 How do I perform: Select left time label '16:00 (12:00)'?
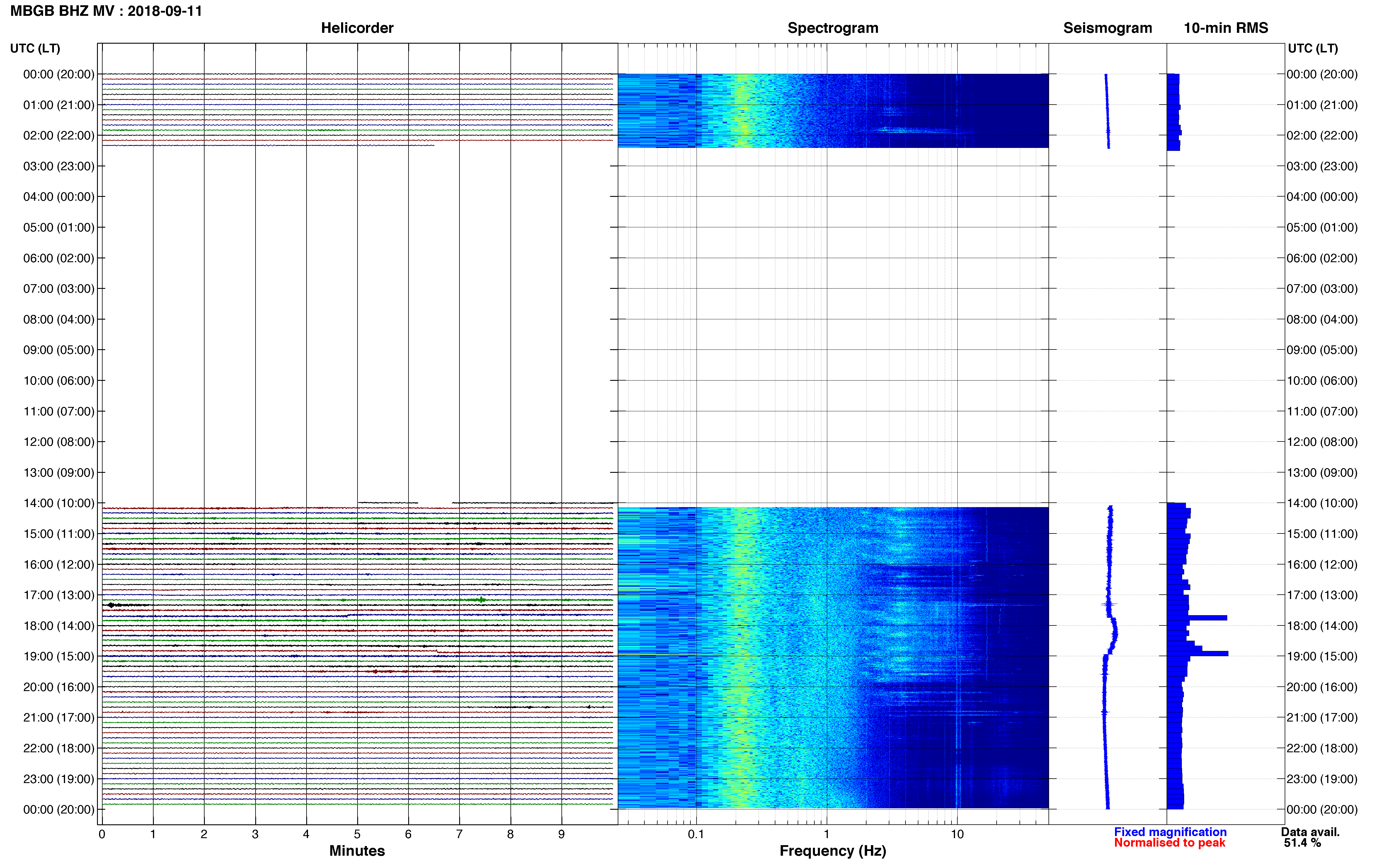pyautogui.click(x=59, y=564)
